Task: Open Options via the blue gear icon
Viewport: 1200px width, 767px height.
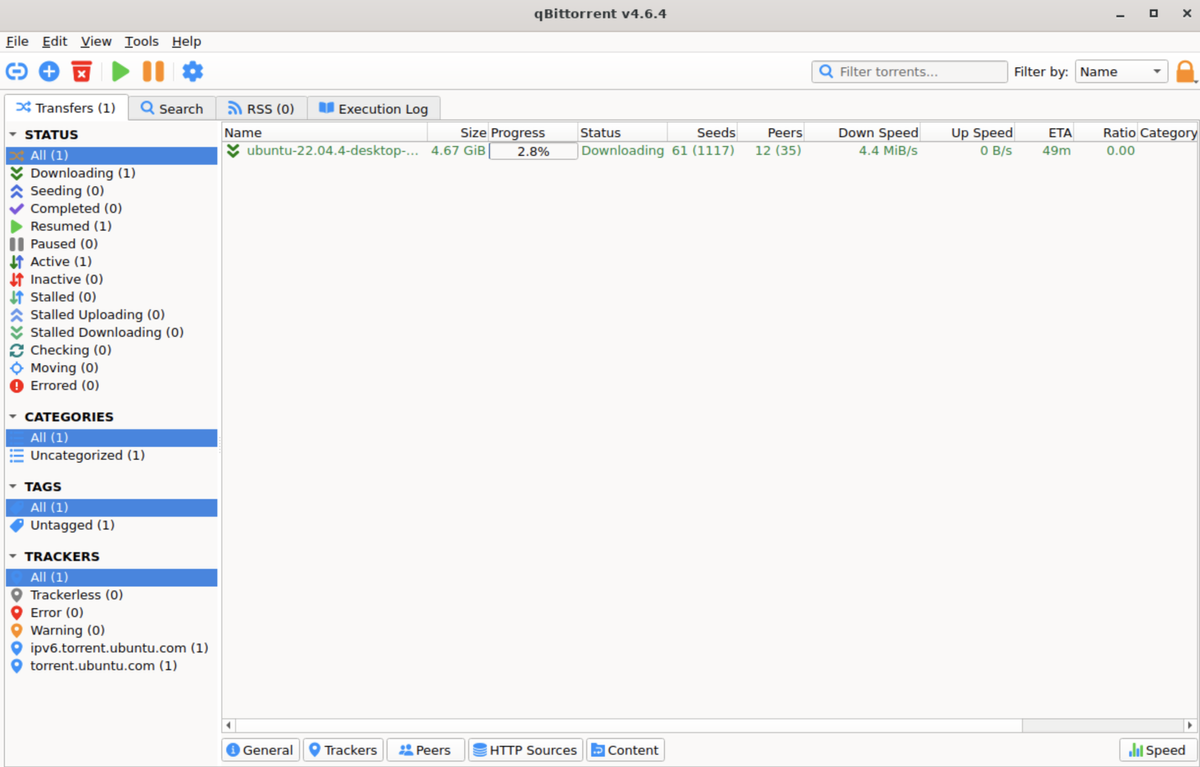Action: 192,71
